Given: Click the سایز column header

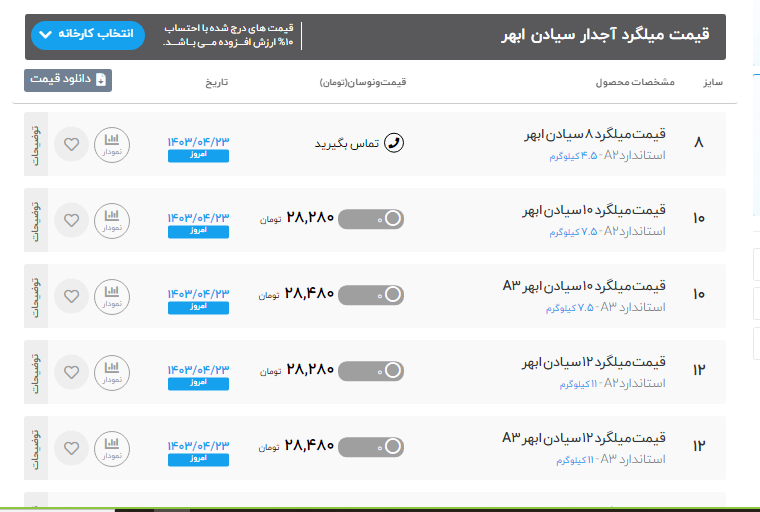Looking at the screenshot, I should (713, 81).
